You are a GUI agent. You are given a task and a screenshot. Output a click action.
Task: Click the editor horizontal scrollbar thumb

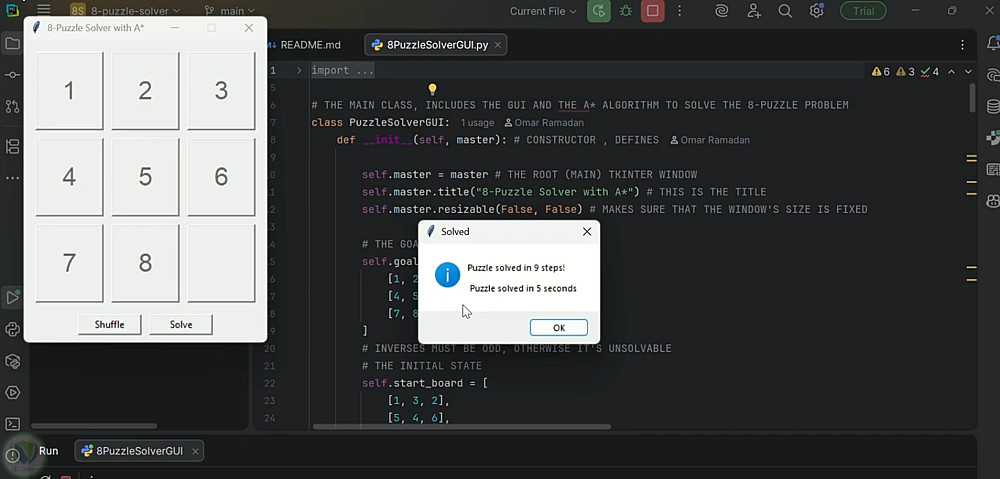point(462,427)
